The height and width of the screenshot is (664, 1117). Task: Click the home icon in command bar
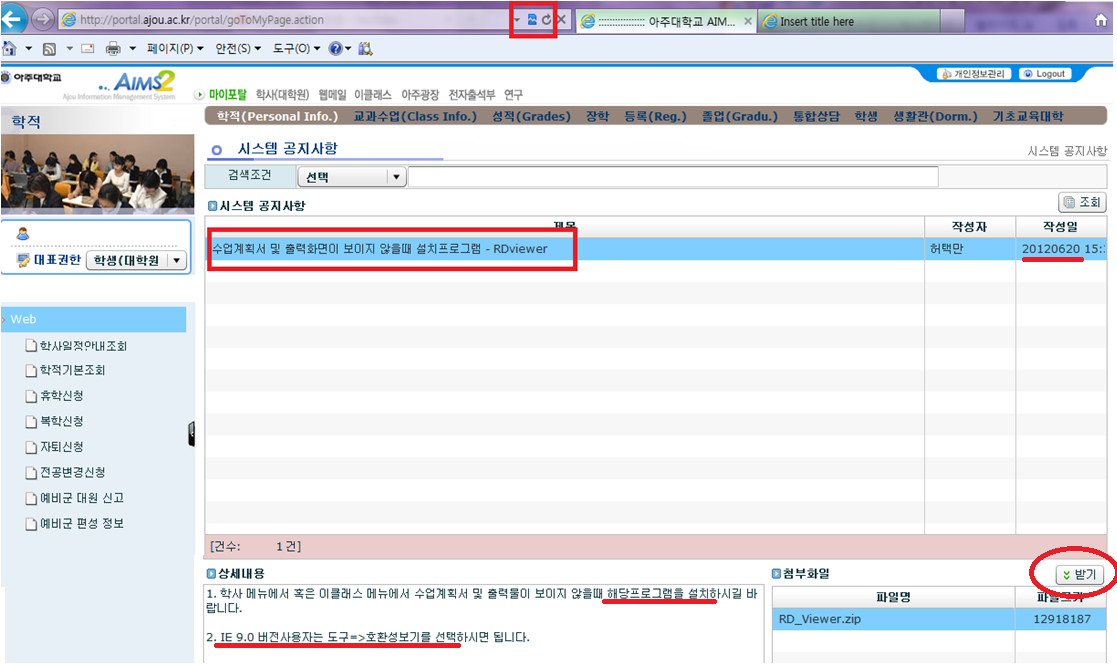tap(9, 48)
